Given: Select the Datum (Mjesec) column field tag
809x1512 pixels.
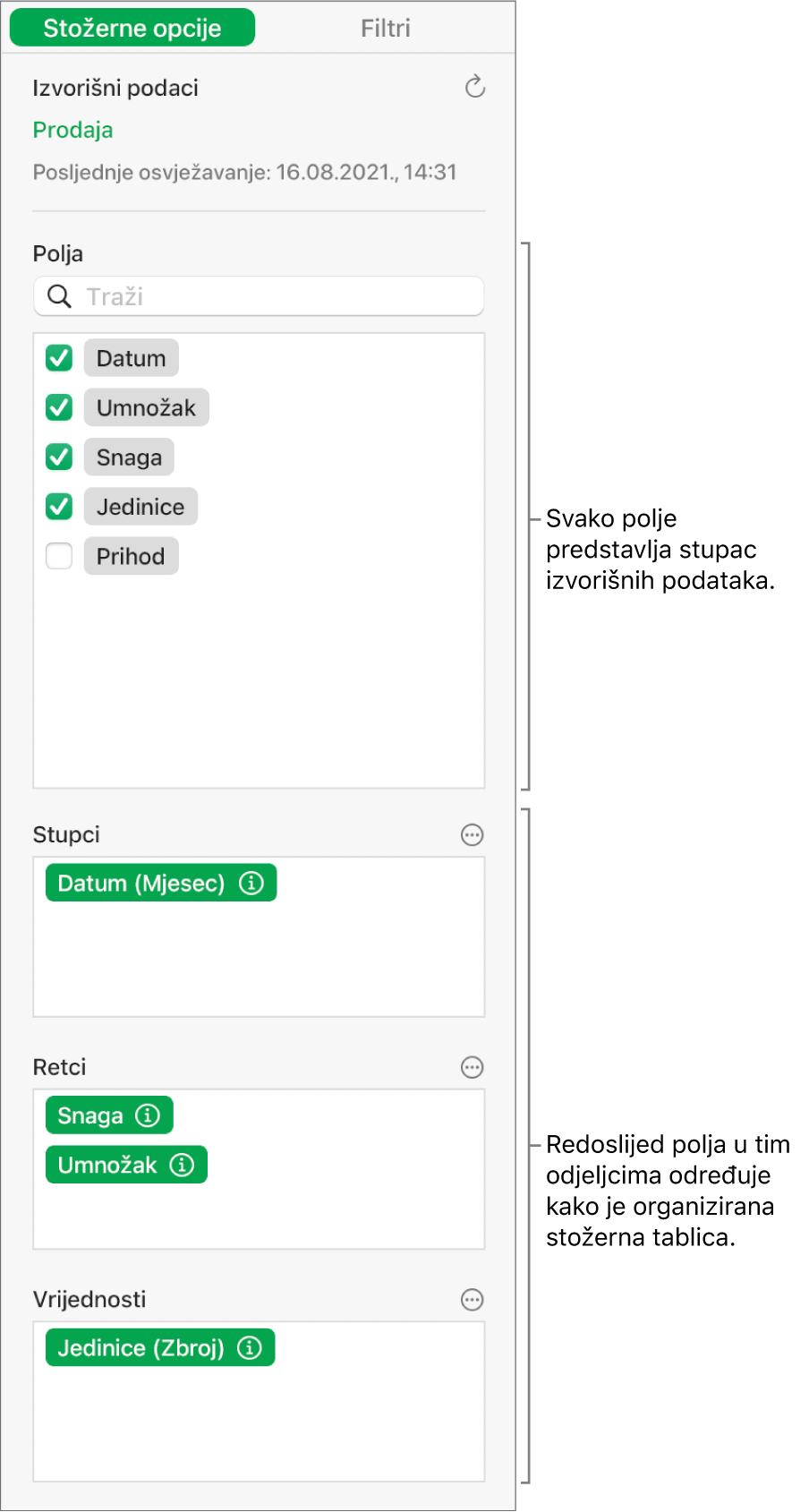Looking at the screenshot, I should pos(141,884).
